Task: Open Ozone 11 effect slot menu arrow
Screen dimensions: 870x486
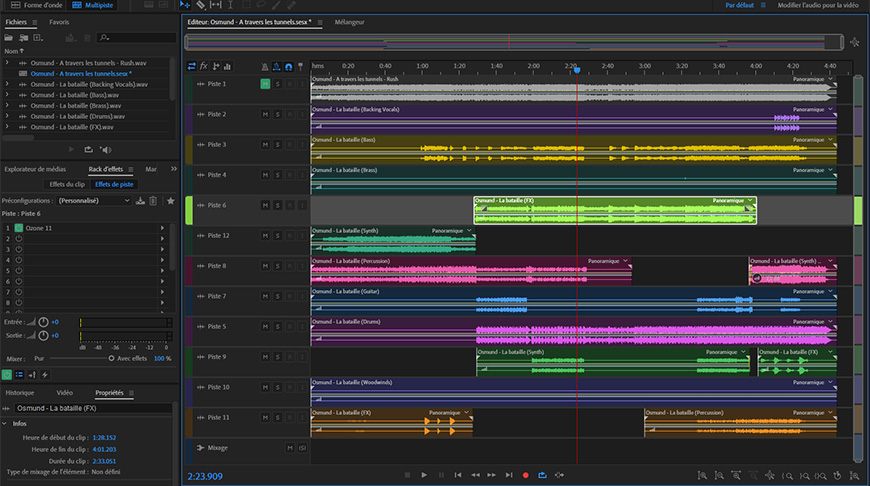Action: tap(163, 228)
